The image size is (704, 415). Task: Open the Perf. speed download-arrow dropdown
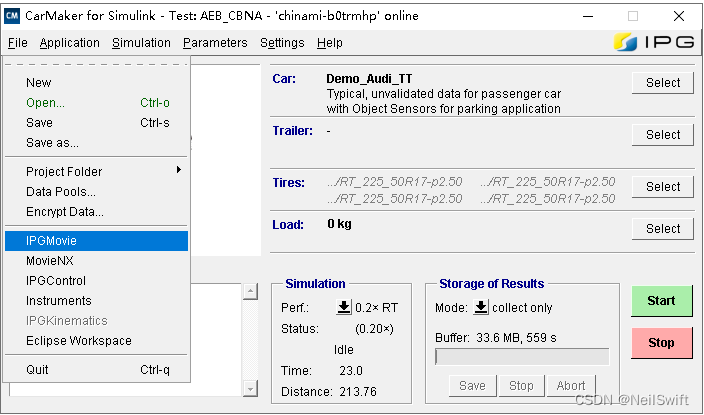[x=343, y=308]
